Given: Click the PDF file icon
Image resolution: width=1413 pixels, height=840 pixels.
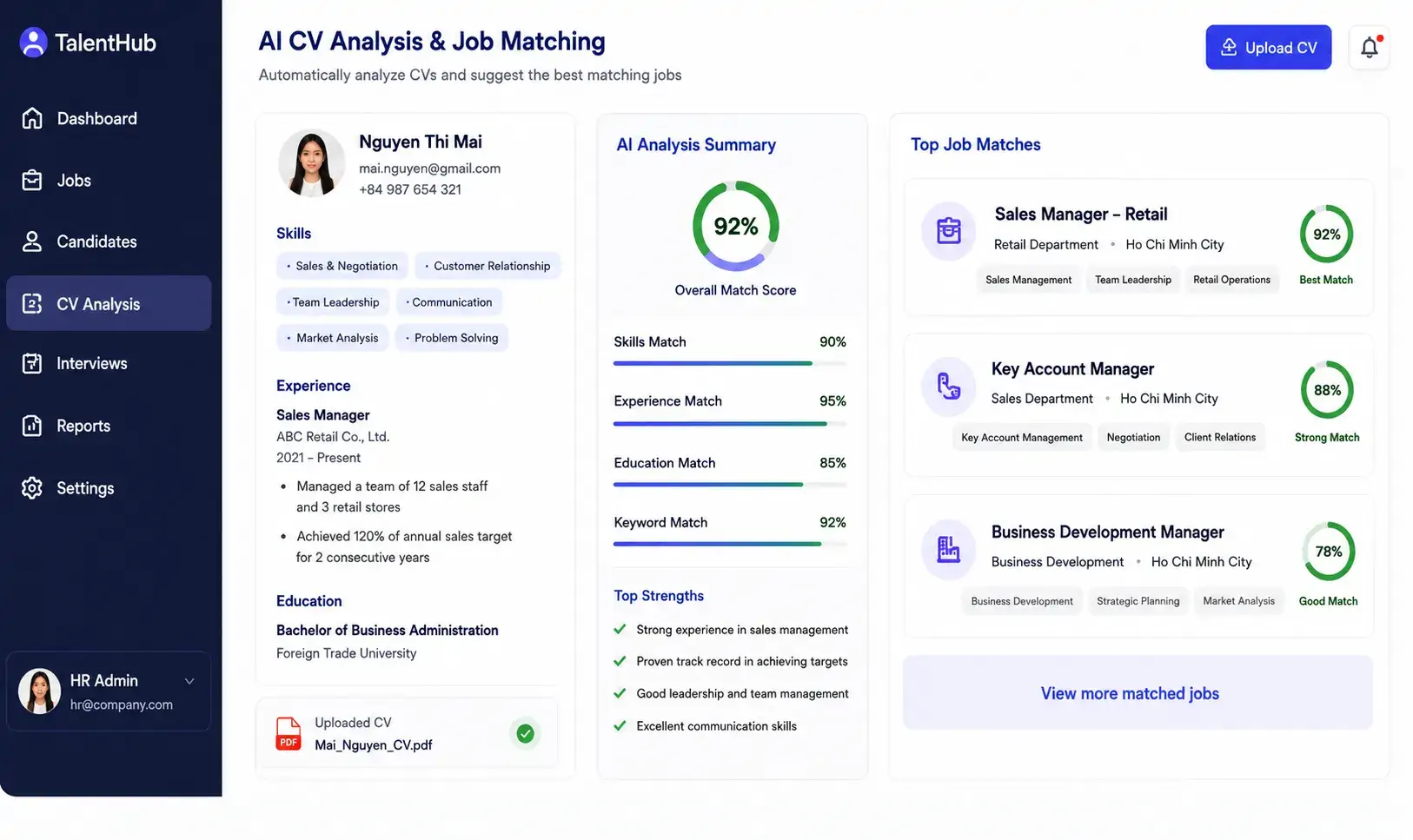Looking at the screenshot, I should [x=289, y=733].
